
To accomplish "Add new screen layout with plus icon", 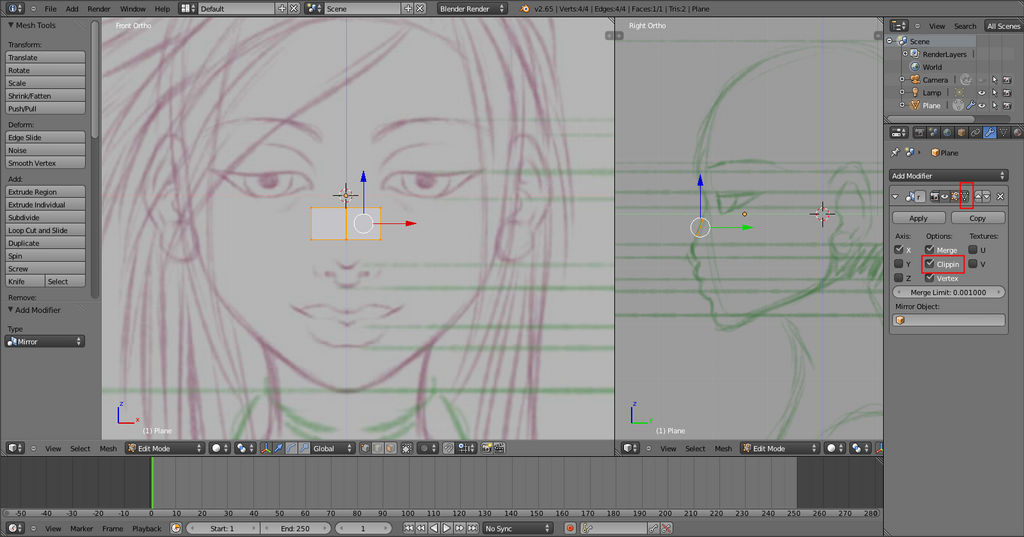I will click(x=281, y=8).
